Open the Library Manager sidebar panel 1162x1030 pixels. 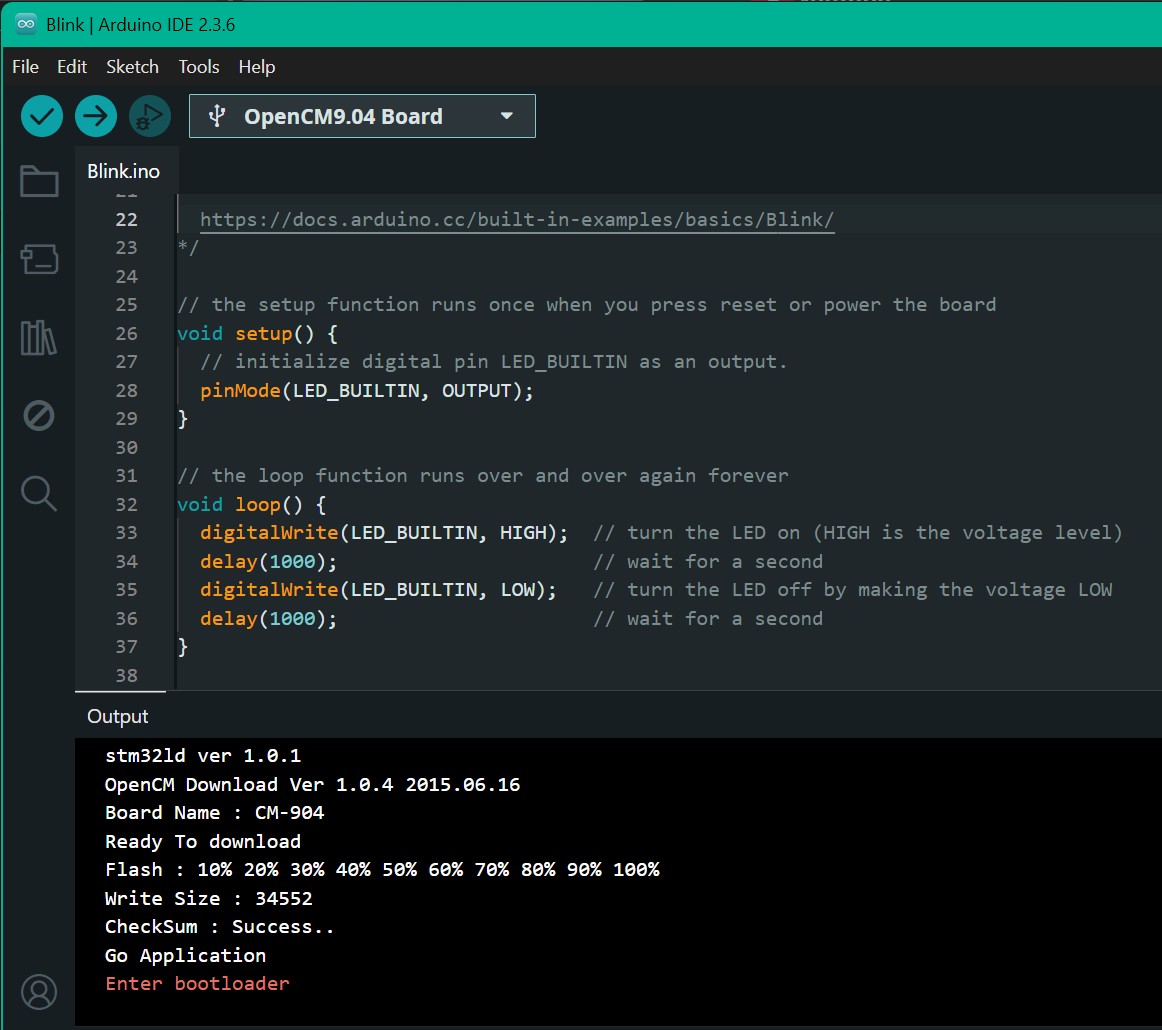(x=39, y=338)
